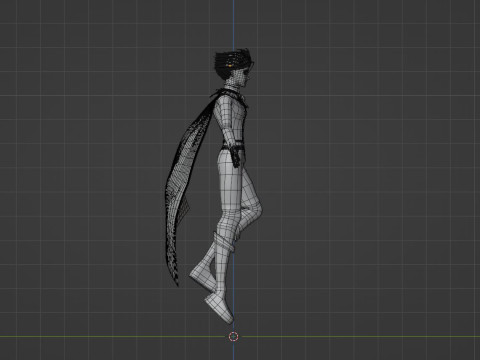Click the dark gloved hand of the character
The height and width of the screenshot is (360, 480).
click(x=236, y=157)
